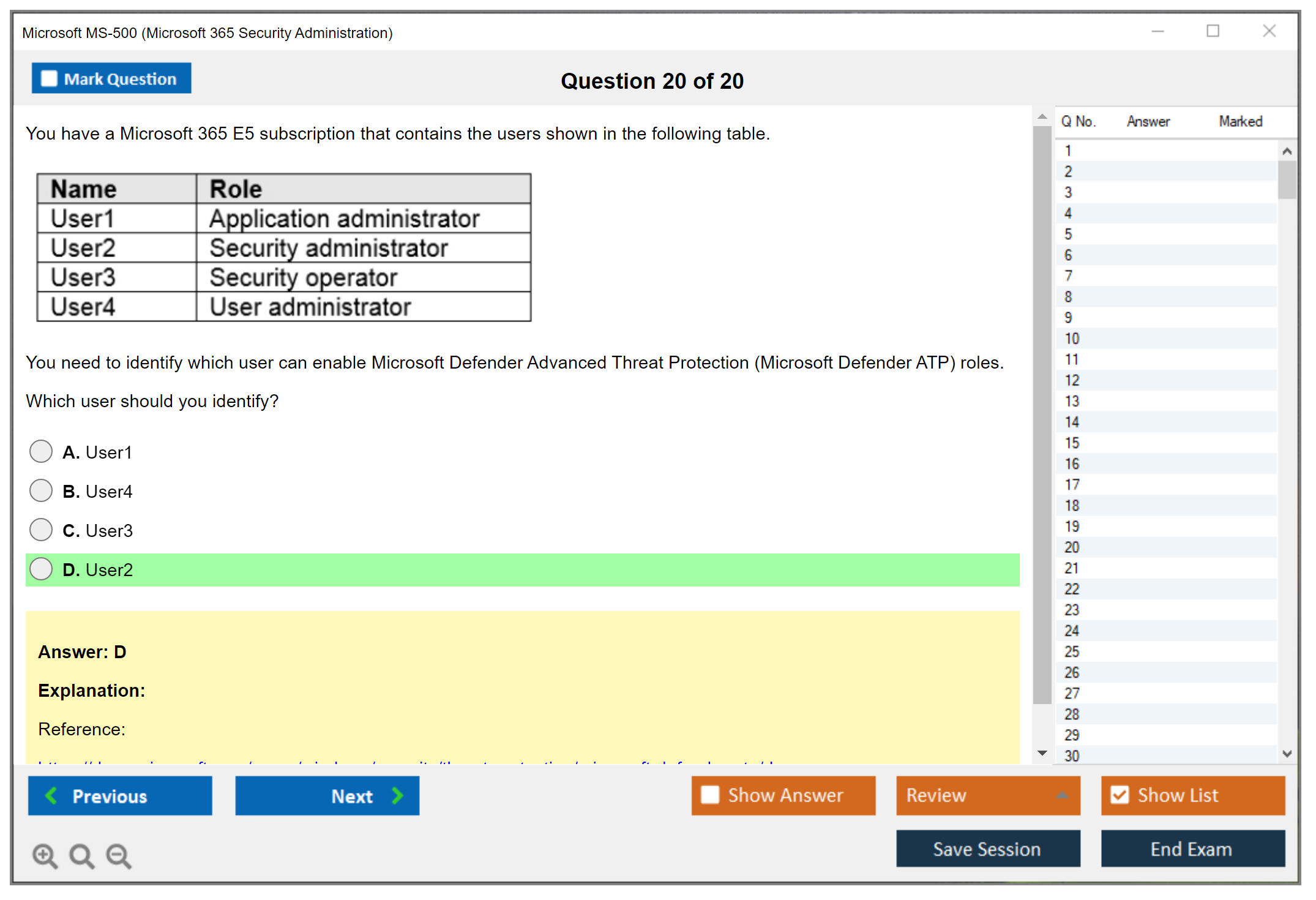Click the zoom in magnifier icon
Image resolution: width=1316 pixels, height=900 pixels.
click(45, 855)
